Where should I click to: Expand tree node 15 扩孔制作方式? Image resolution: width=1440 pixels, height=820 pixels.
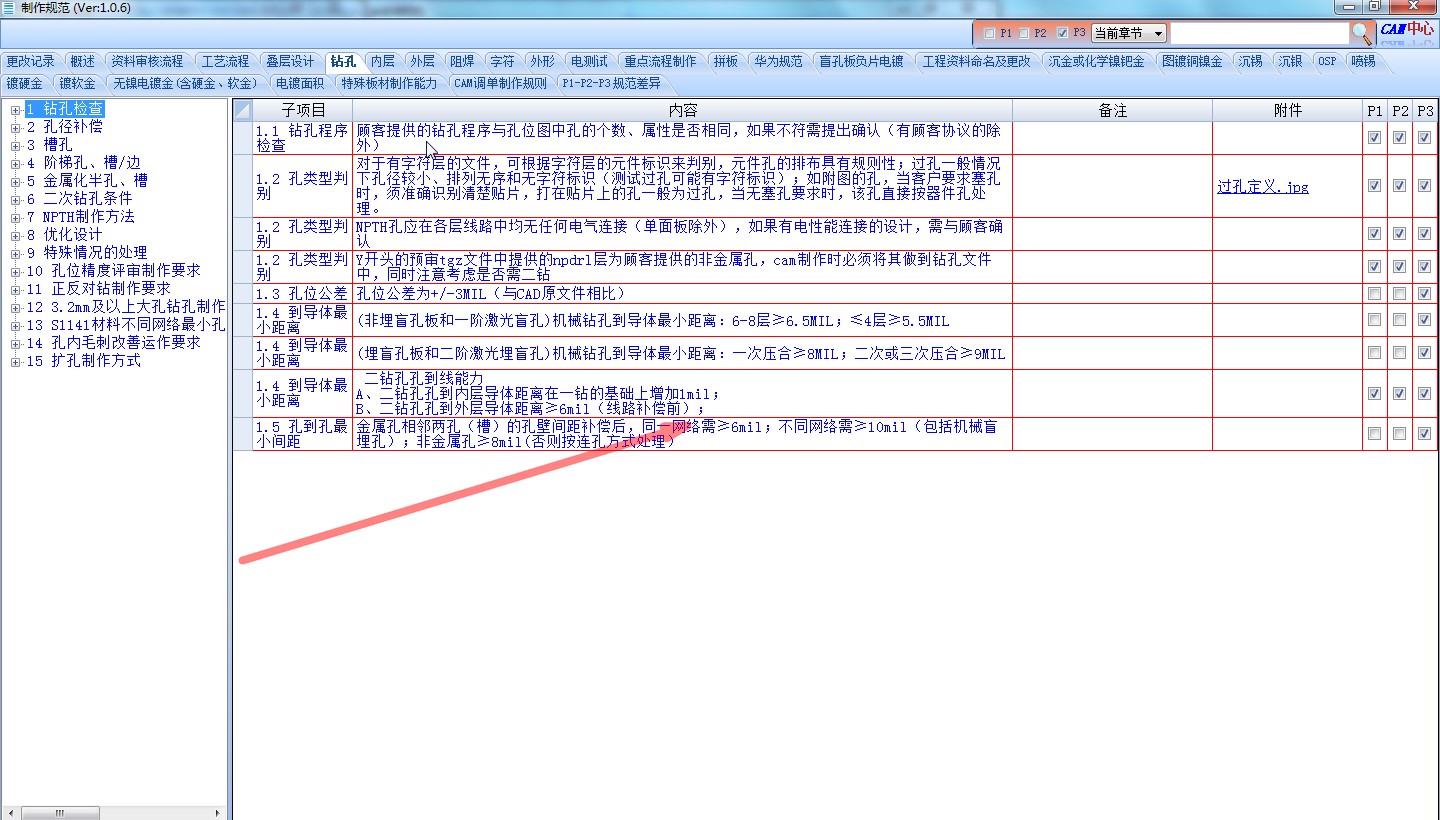pyautogui.click(x=15, y=361)
